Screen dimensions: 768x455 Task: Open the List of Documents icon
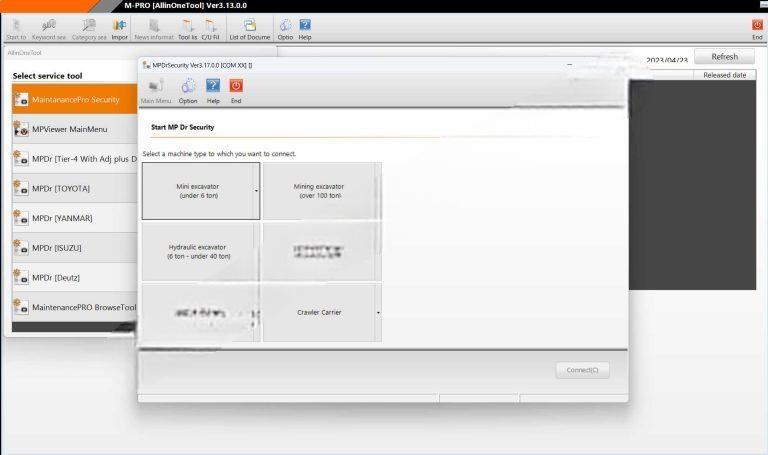point(250,29)
